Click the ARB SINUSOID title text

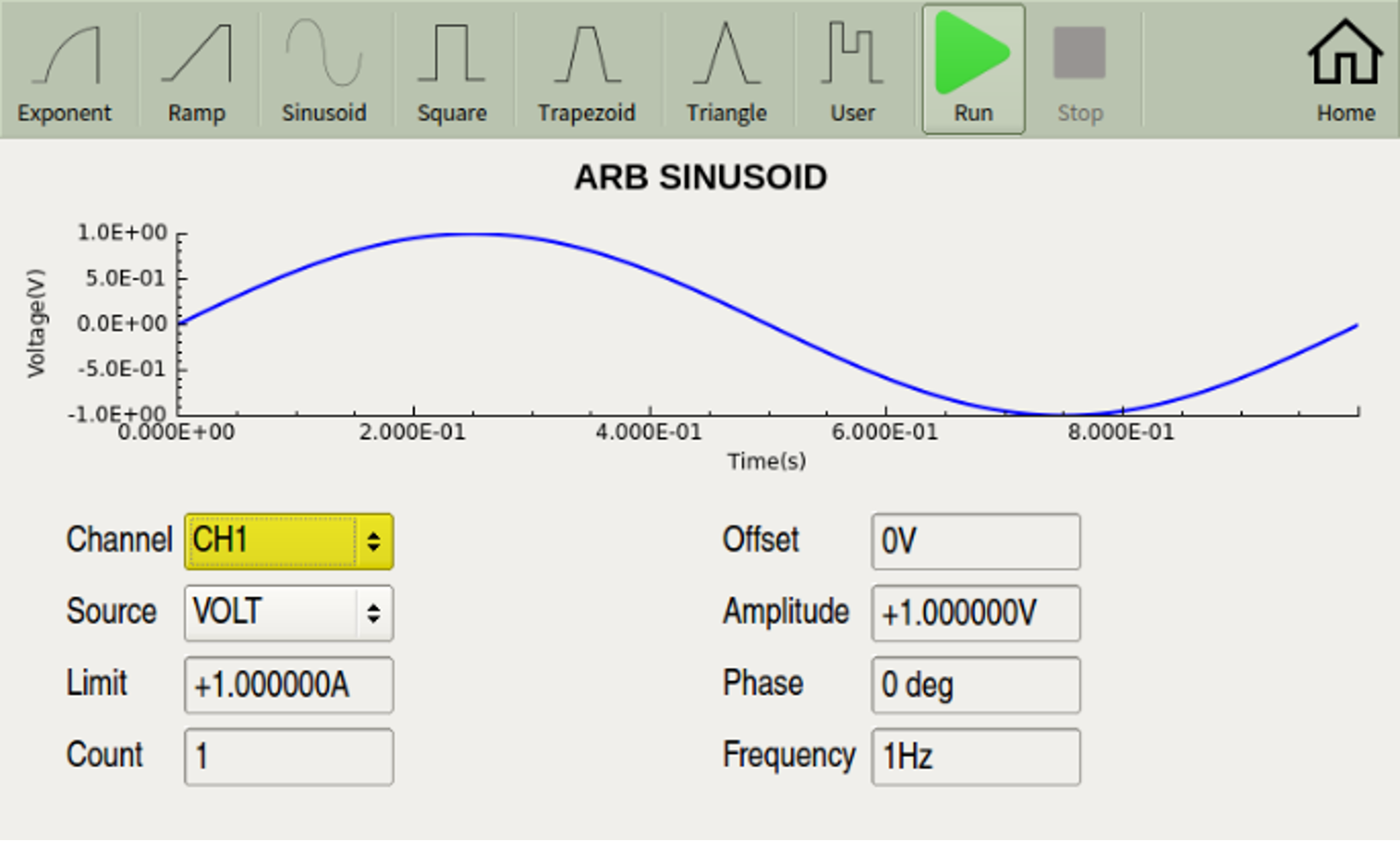pyautogui.click(x=700, y=178)
